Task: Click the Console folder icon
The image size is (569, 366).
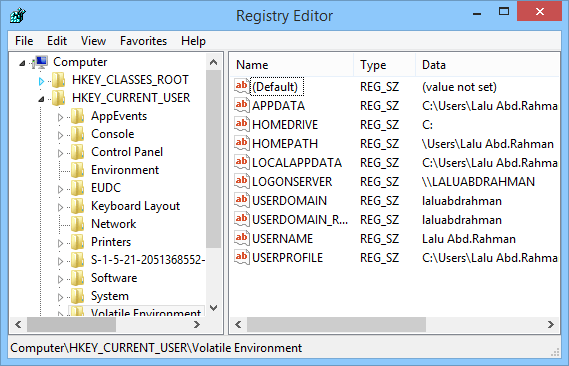Action: pyautogui.click(x=77, y=134)
